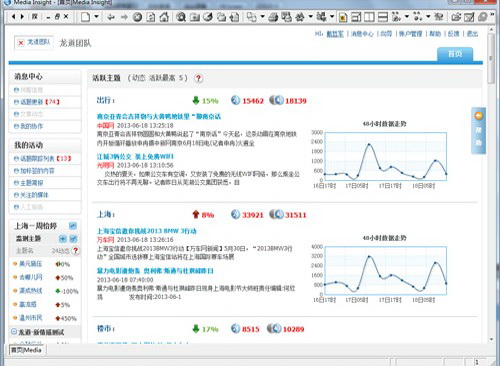Click the 龙道团队 broken image logo
500x366 pixels.
pyautogui.click(x=34, y=42)
